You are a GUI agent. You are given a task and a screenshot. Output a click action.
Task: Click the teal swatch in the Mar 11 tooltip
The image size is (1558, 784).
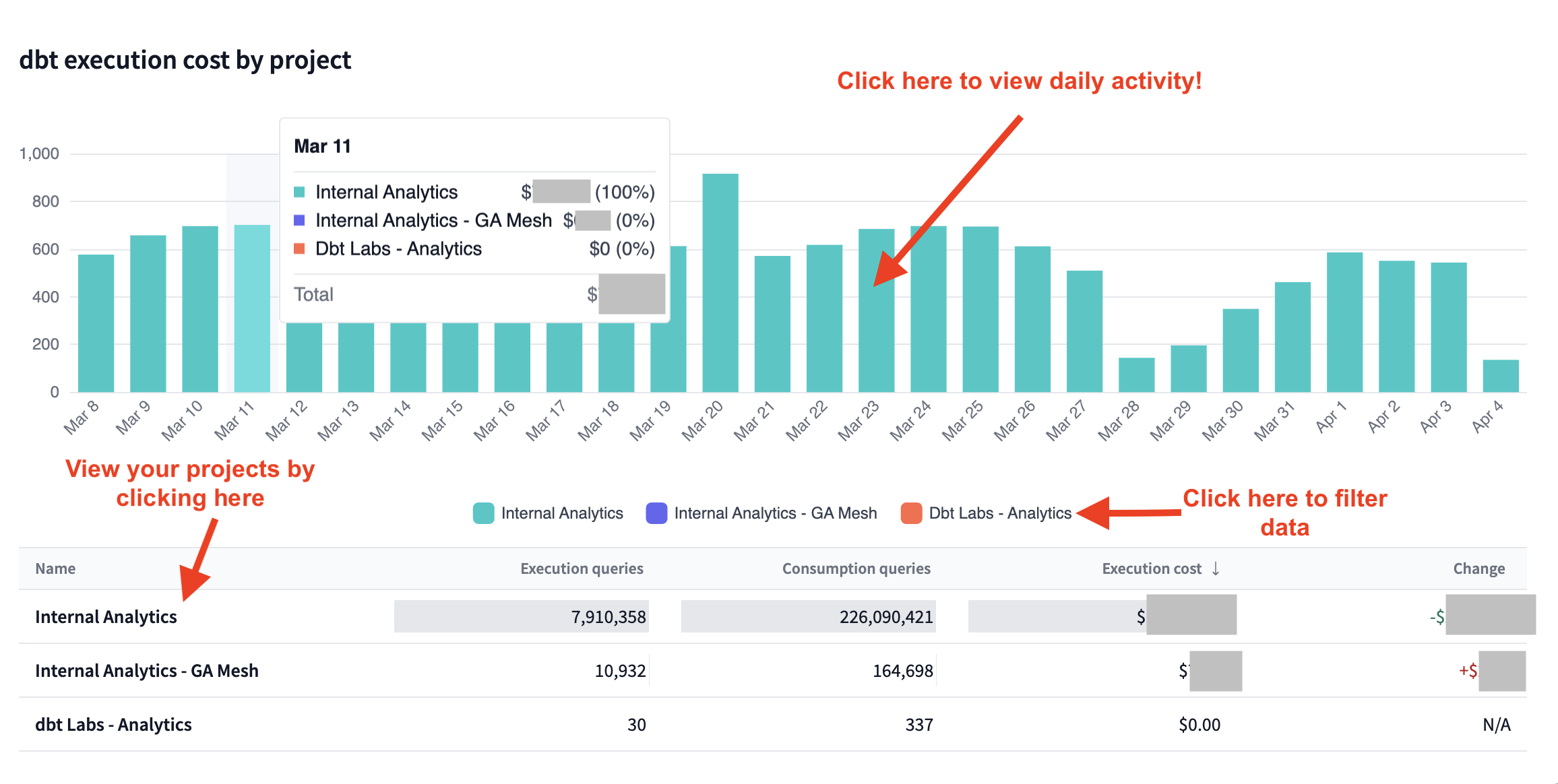point(299,192)
